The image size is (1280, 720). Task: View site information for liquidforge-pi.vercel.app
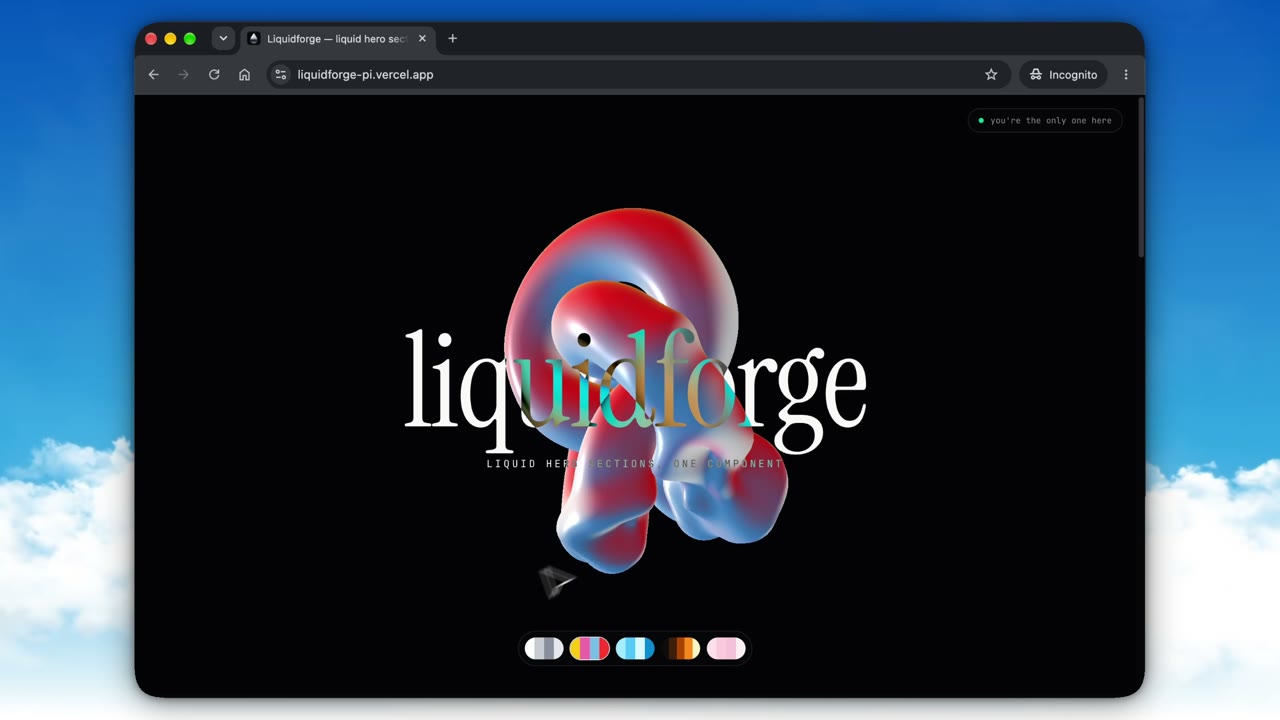tap(281, 74)
